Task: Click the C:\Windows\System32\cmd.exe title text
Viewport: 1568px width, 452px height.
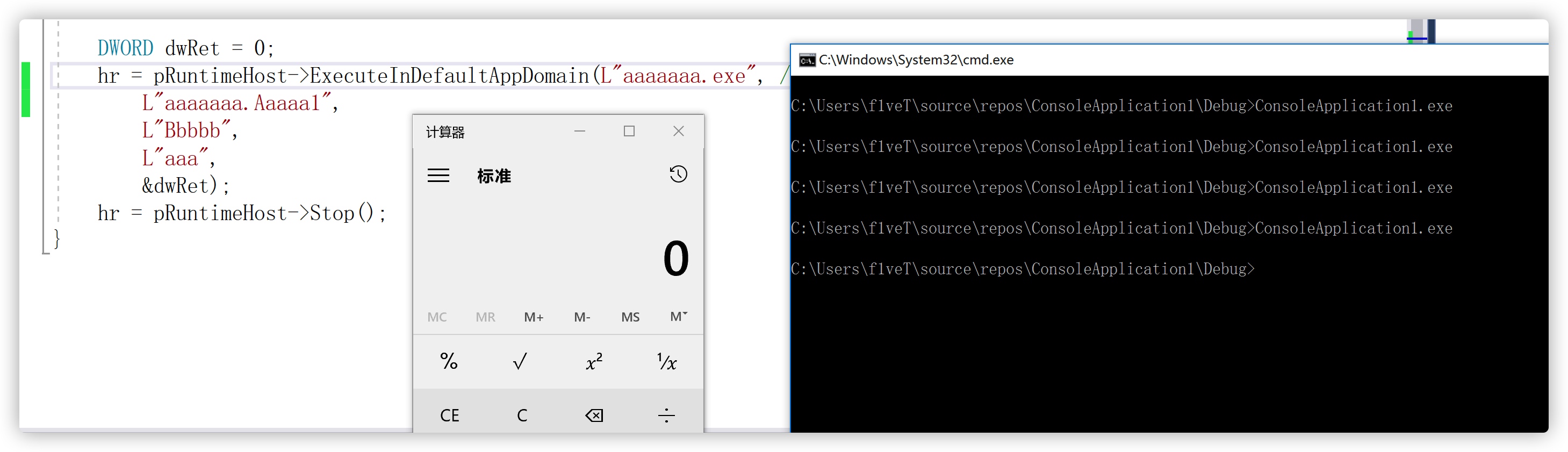Action: (x=916, y=60)
